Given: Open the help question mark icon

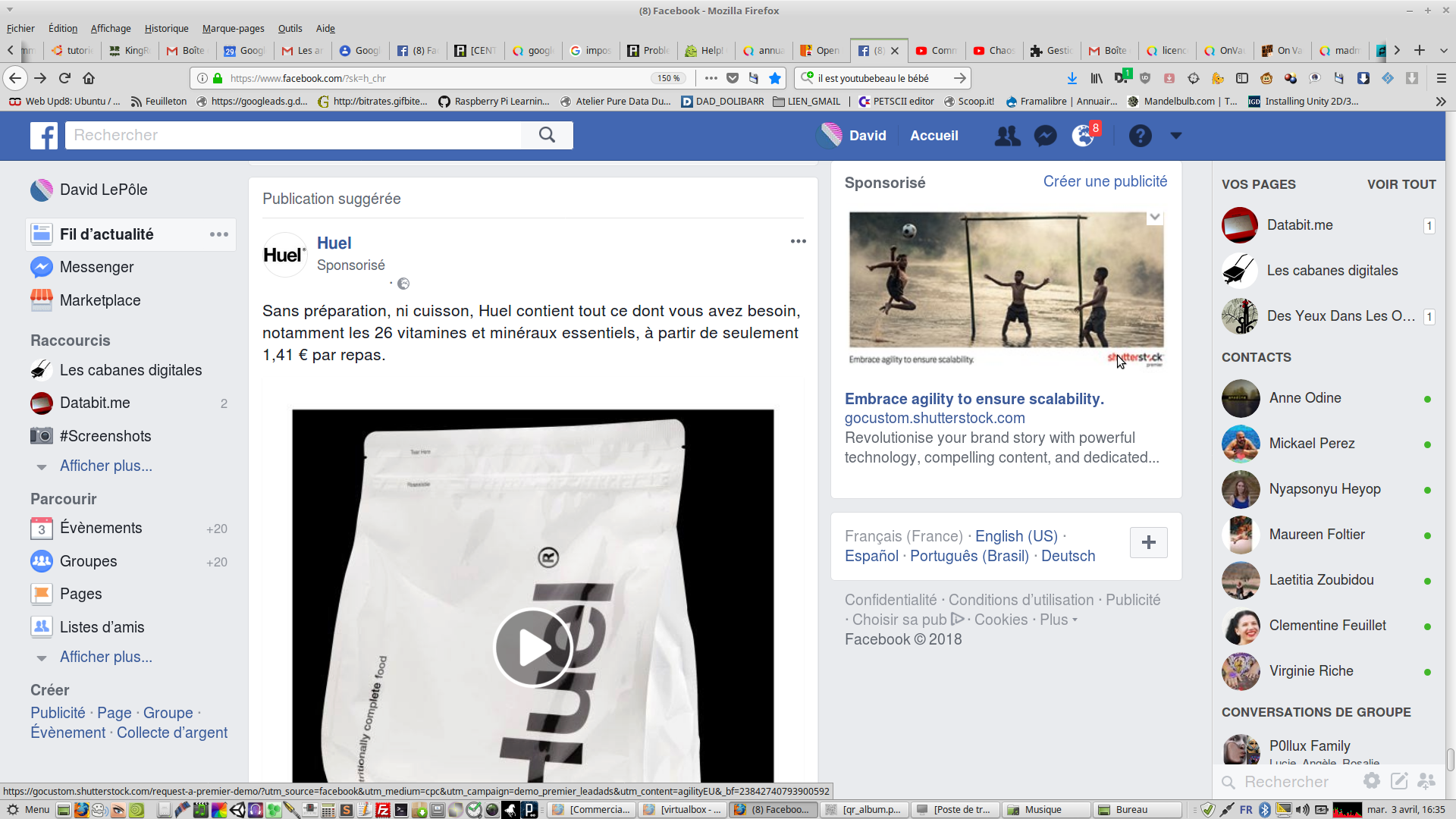Looking at the screenshot, I should pos(1140,136).
